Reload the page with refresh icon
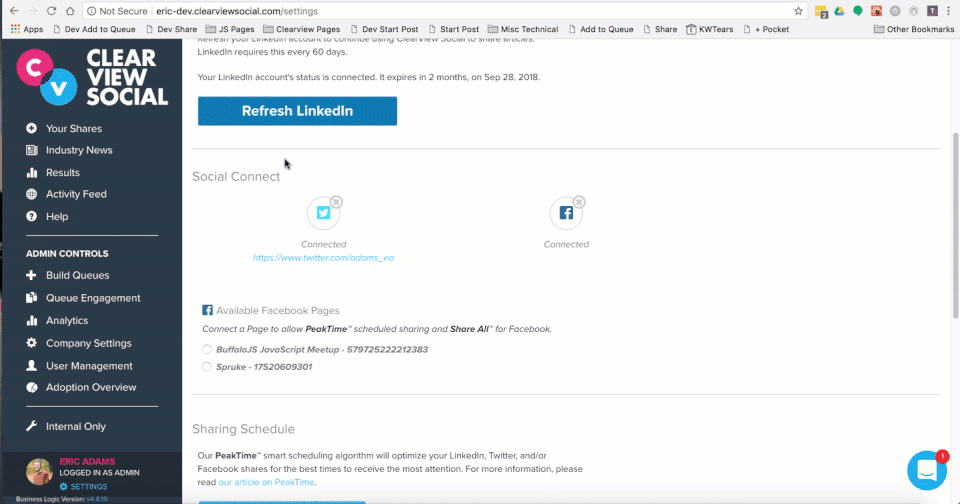960x504 pixels. [51, 11]
